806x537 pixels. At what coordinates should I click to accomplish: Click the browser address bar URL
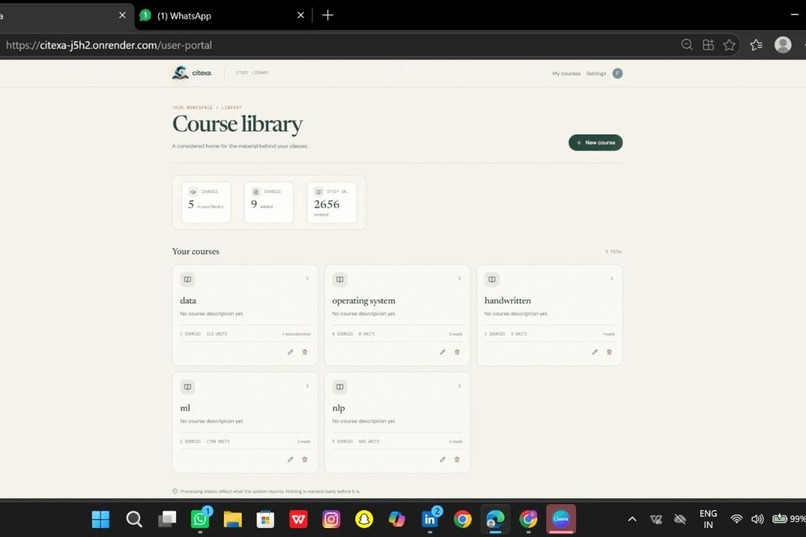click(109, 45)
